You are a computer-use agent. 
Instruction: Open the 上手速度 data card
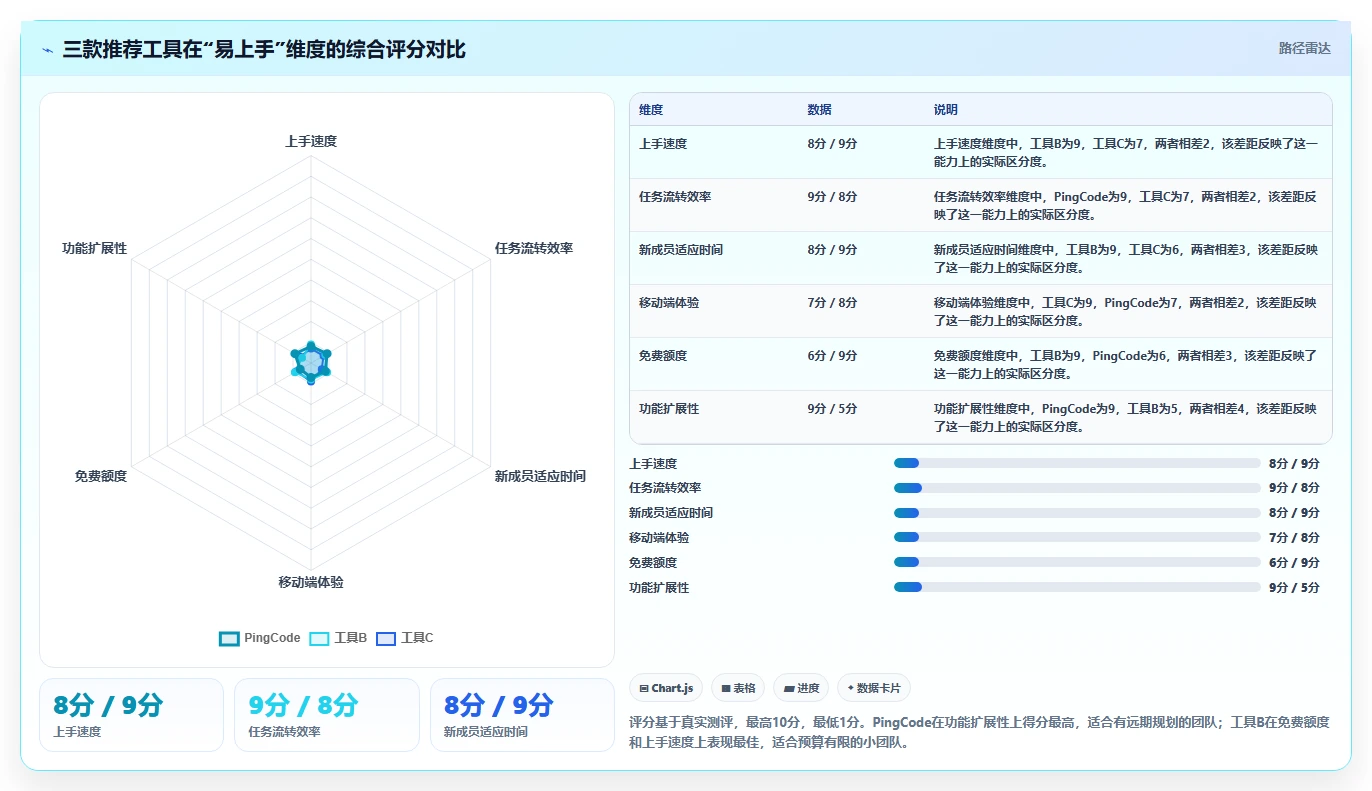(x=131, y=715)
